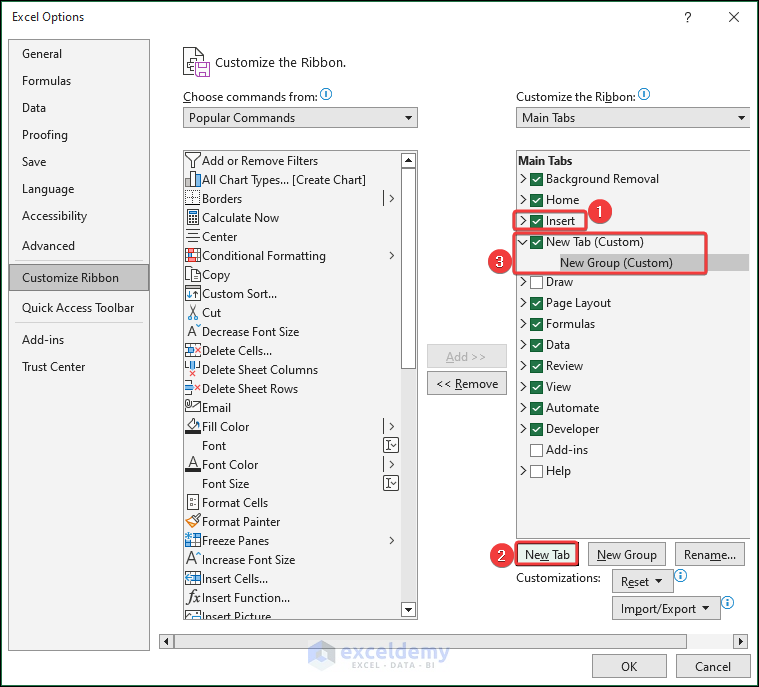
Task: Click the Delete Cells icon
Action: [193, 350]
